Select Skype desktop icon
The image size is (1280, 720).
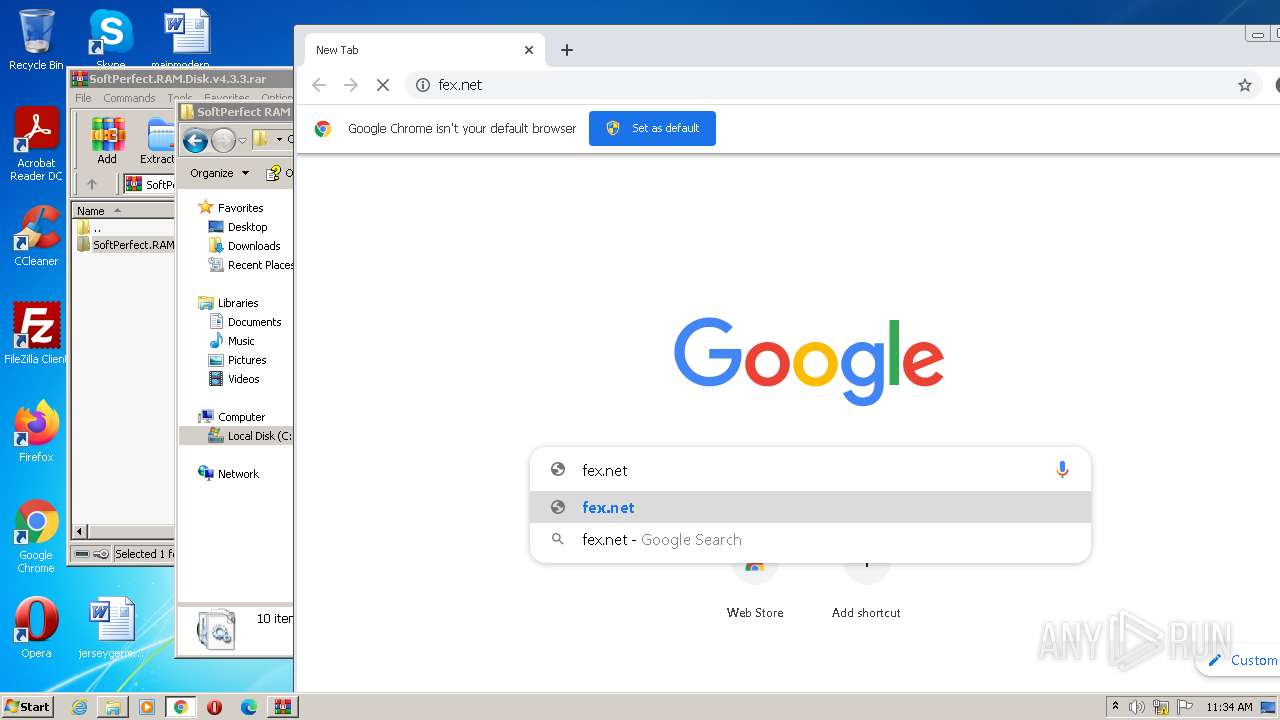[x=111, y=37]
